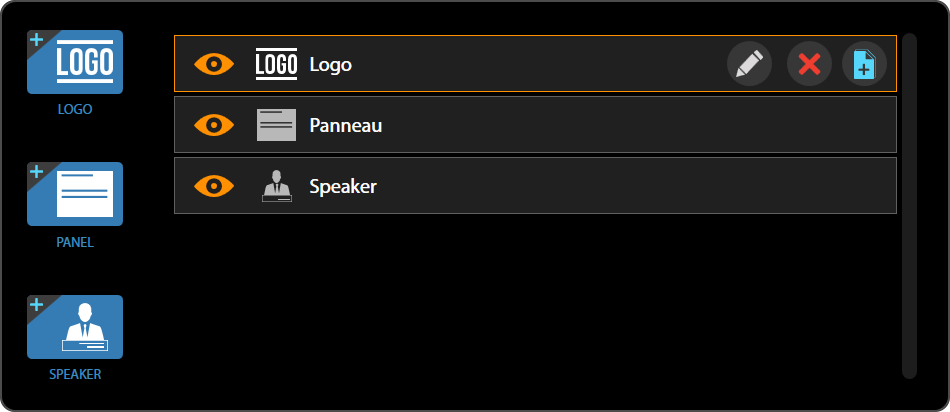Click the Speaker row's podium icon

276,186
